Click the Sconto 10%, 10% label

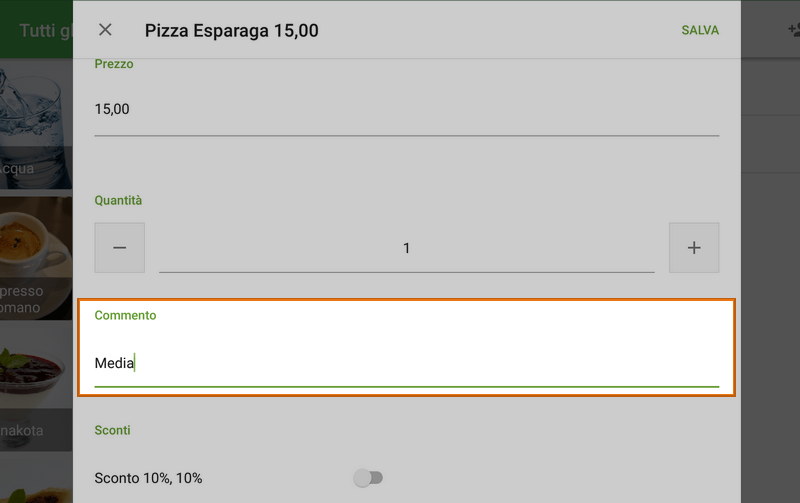point(148,478)
